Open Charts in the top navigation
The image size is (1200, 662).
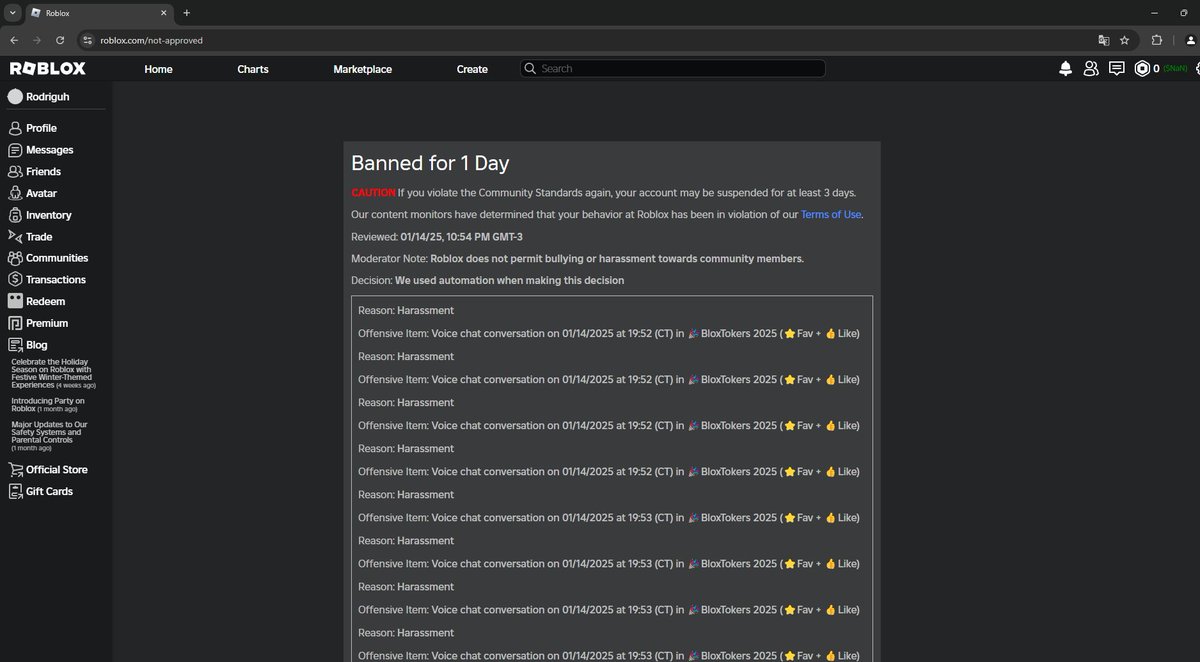[253, 69]
